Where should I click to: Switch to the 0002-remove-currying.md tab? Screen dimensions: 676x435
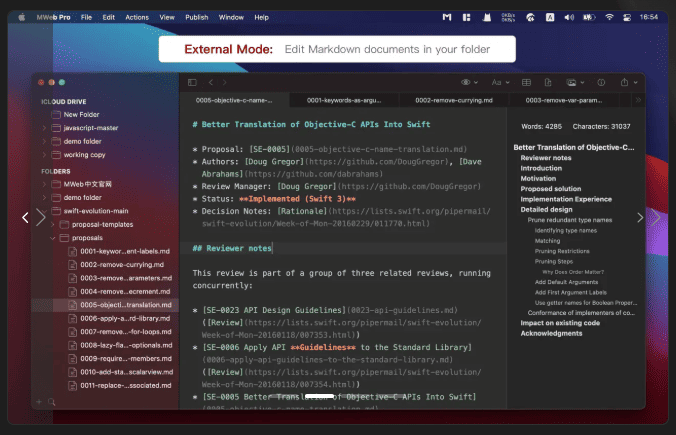[454, 100]
